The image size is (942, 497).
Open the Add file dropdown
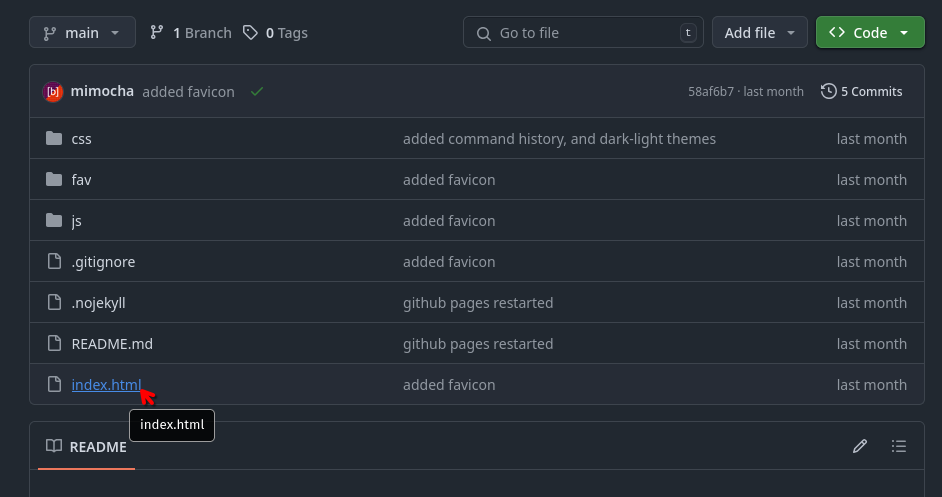pos(759,32)
